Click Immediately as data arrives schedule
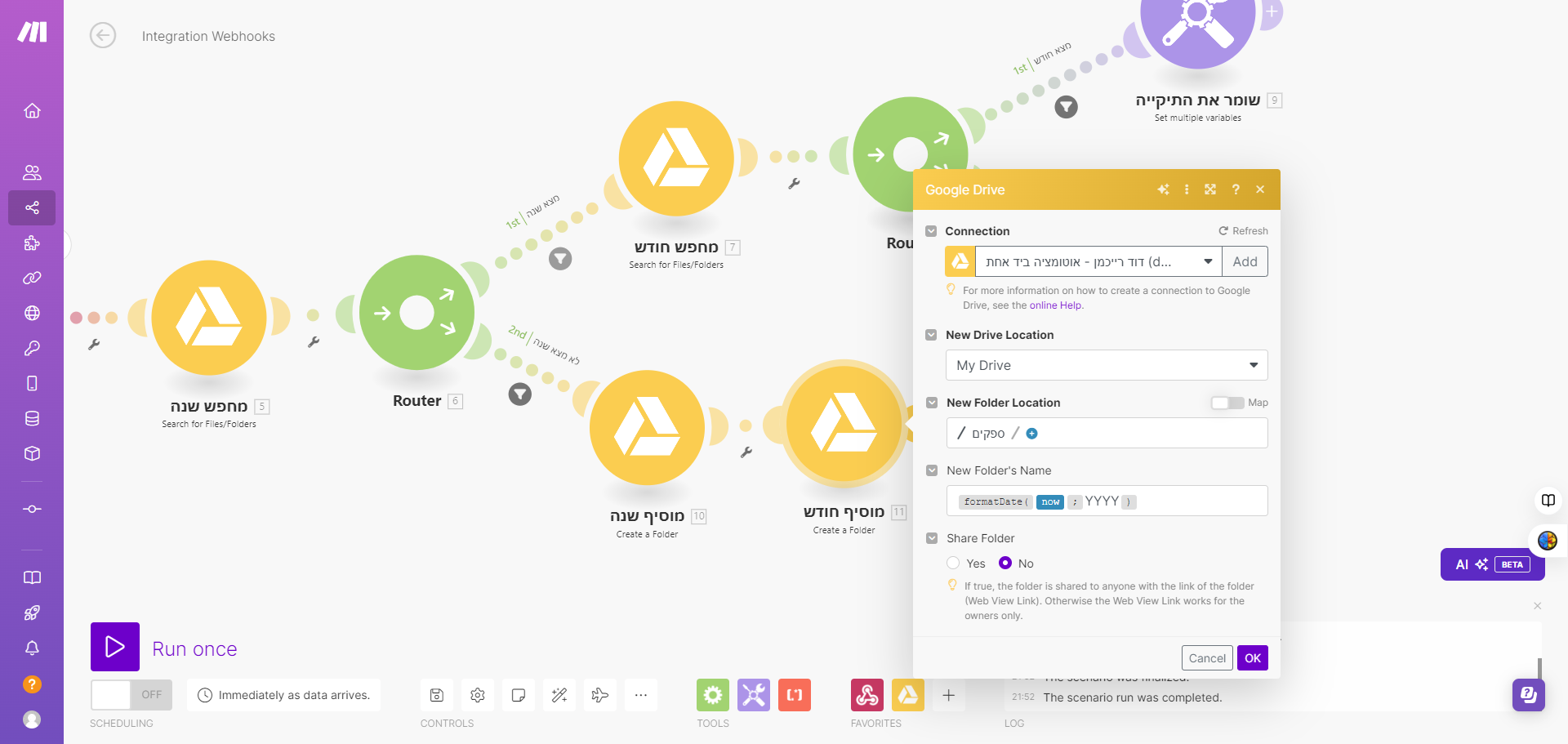 (284, 695)
